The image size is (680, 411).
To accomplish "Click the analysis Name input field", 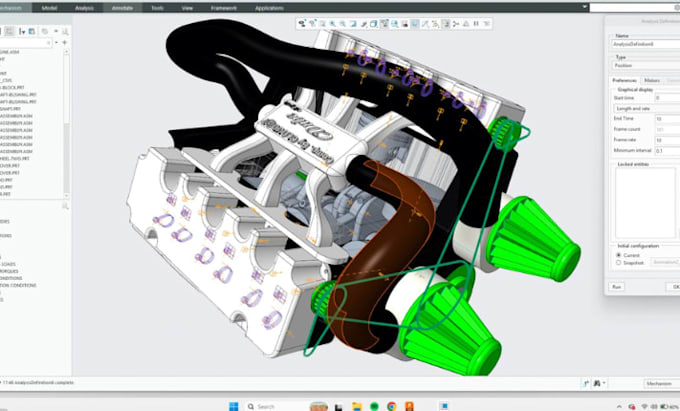I will click(646, 44).
